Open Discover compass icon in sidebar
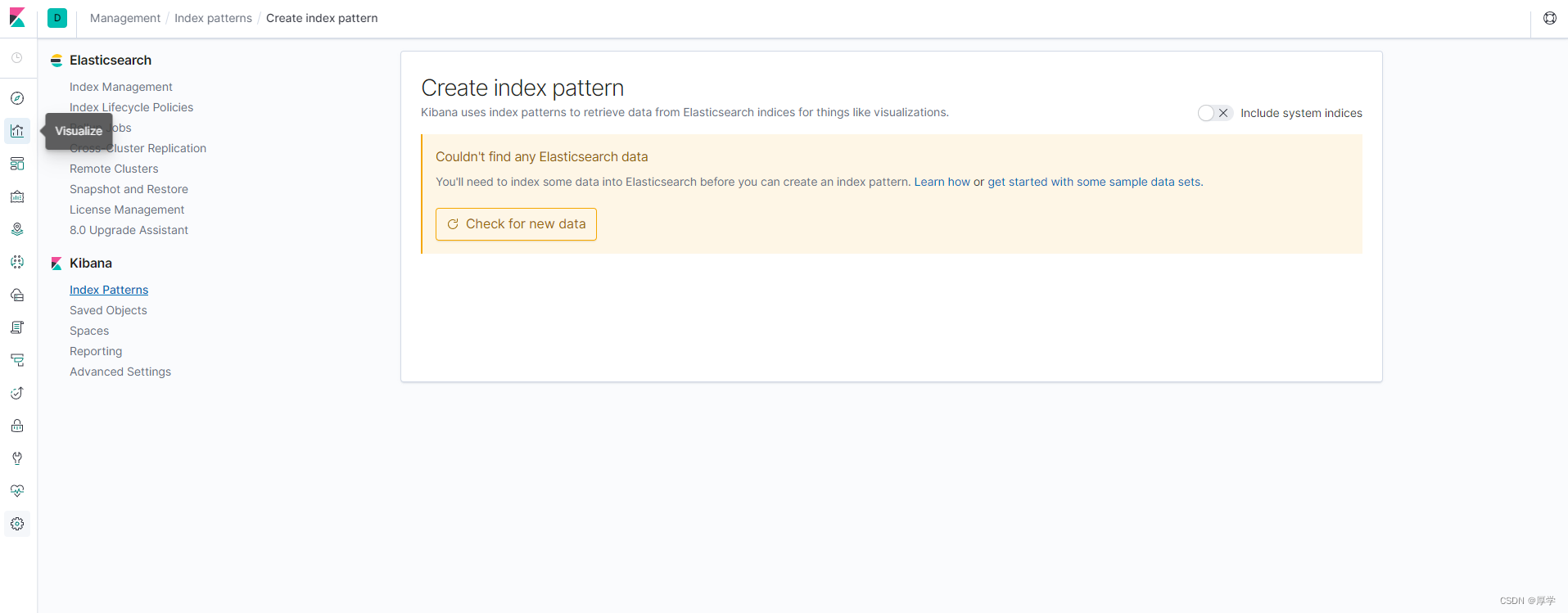The height and width of the screenshot is (613, 1568). (x=17, y=98)
